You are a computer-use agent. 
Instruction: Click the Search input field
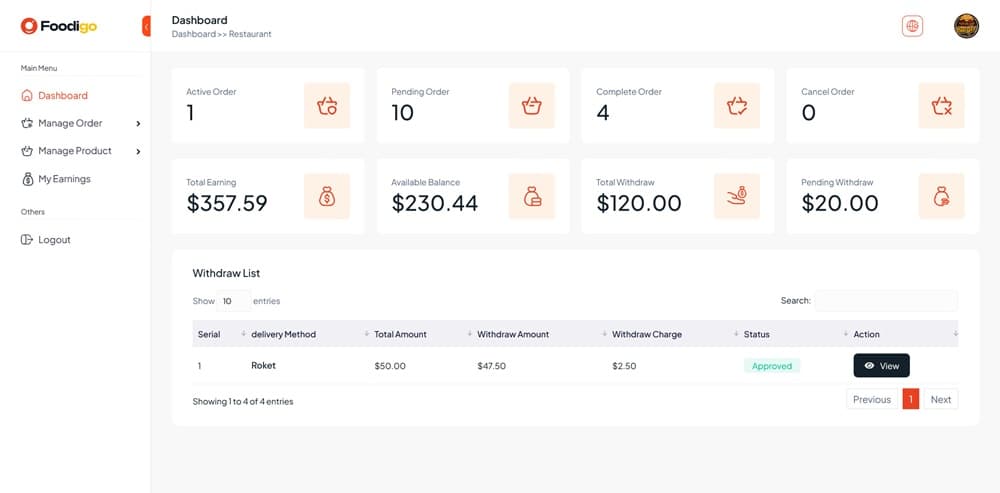tap(885, 301)
